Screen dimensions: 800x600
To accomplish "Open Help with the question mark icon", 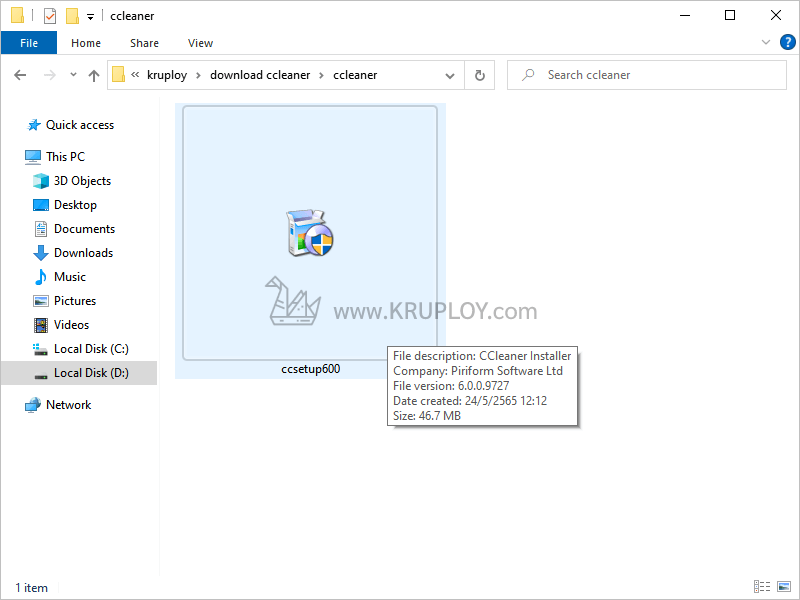I will (787, 42).
